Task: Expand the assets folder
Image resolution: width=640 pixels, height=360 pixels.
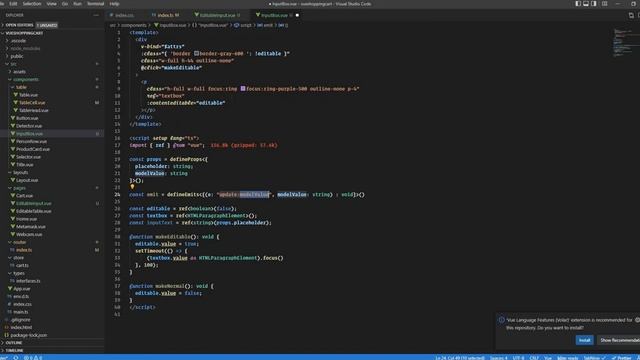Action: (19, 72)
